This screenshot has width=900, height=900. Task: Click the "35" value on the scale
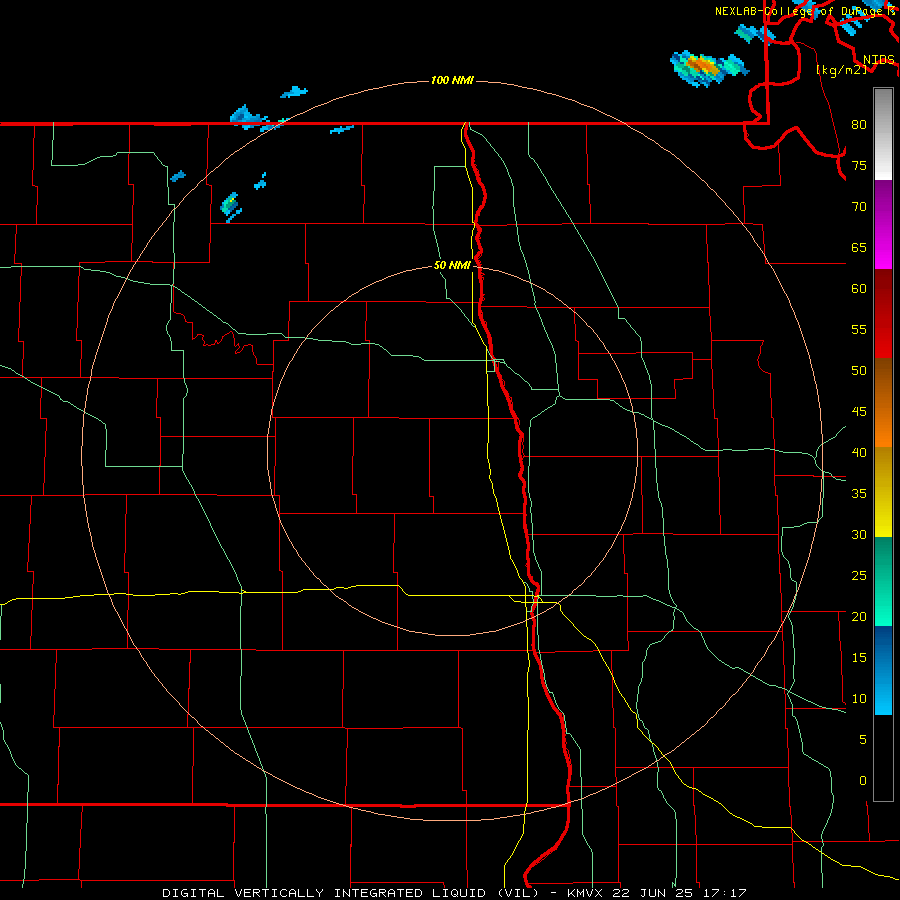tap(859, 494)
